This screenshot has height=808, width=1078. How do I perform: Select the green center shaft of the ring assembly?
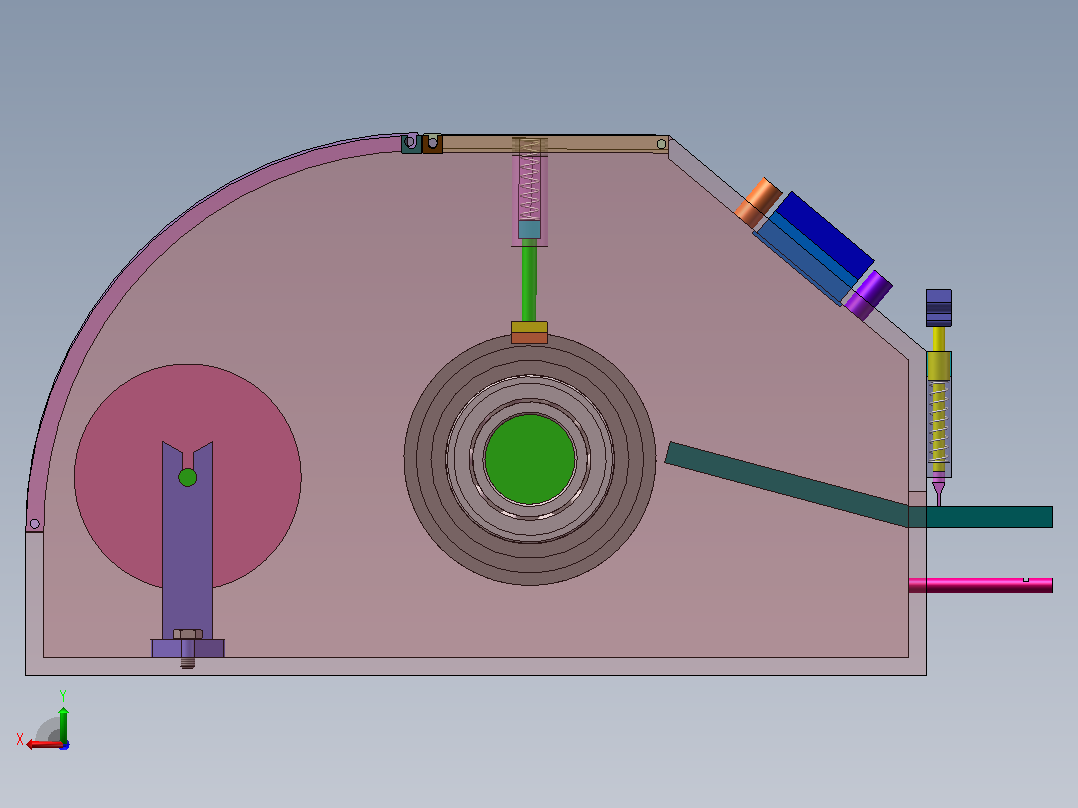530,459
